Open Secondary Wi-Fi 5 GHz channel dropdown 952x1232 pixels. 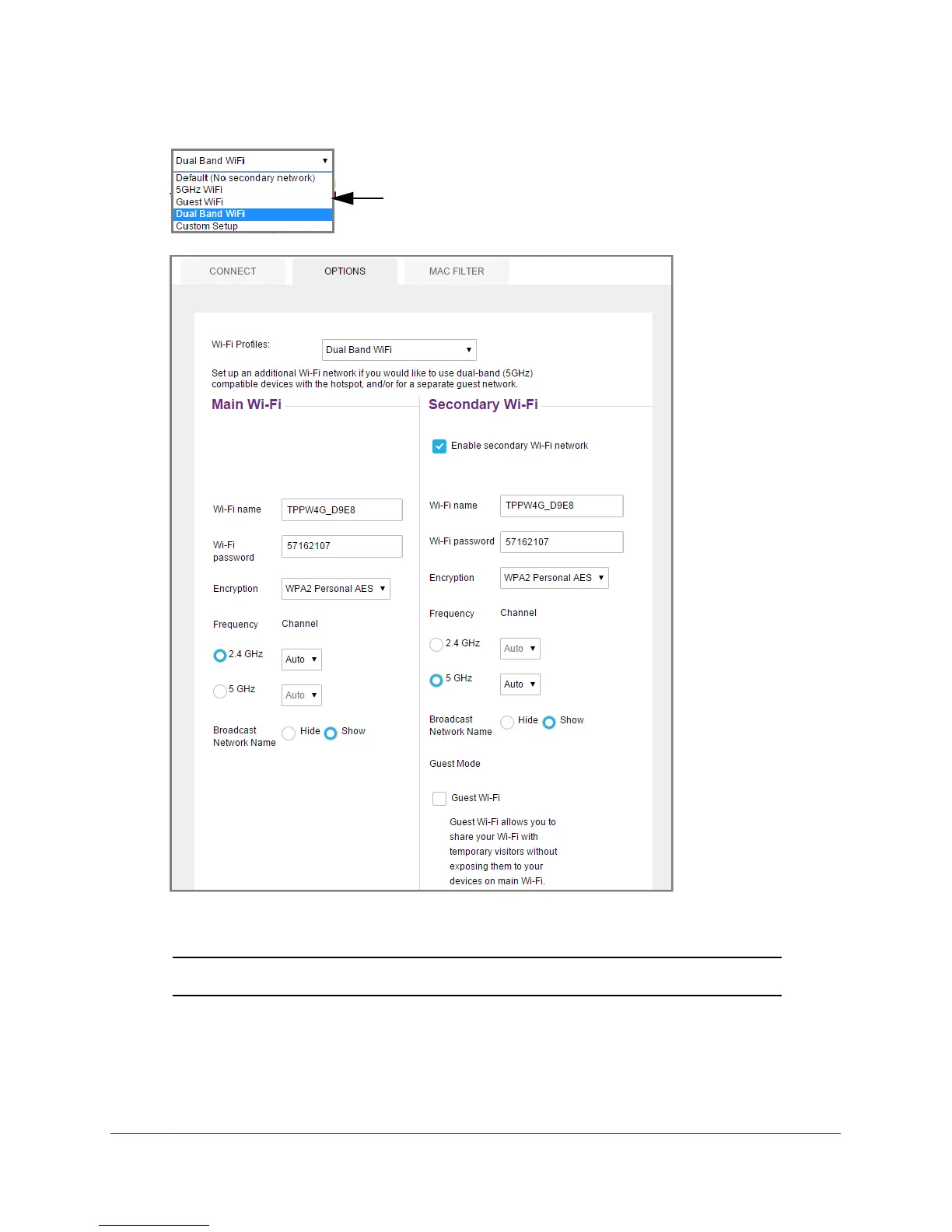coord(520,684)
